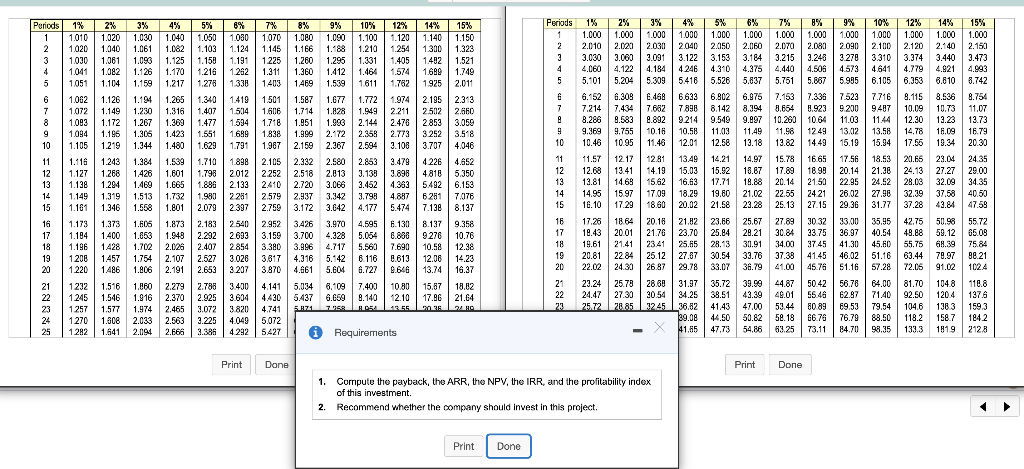
Task: Print the left future value table window
Action: pos(232,364)
